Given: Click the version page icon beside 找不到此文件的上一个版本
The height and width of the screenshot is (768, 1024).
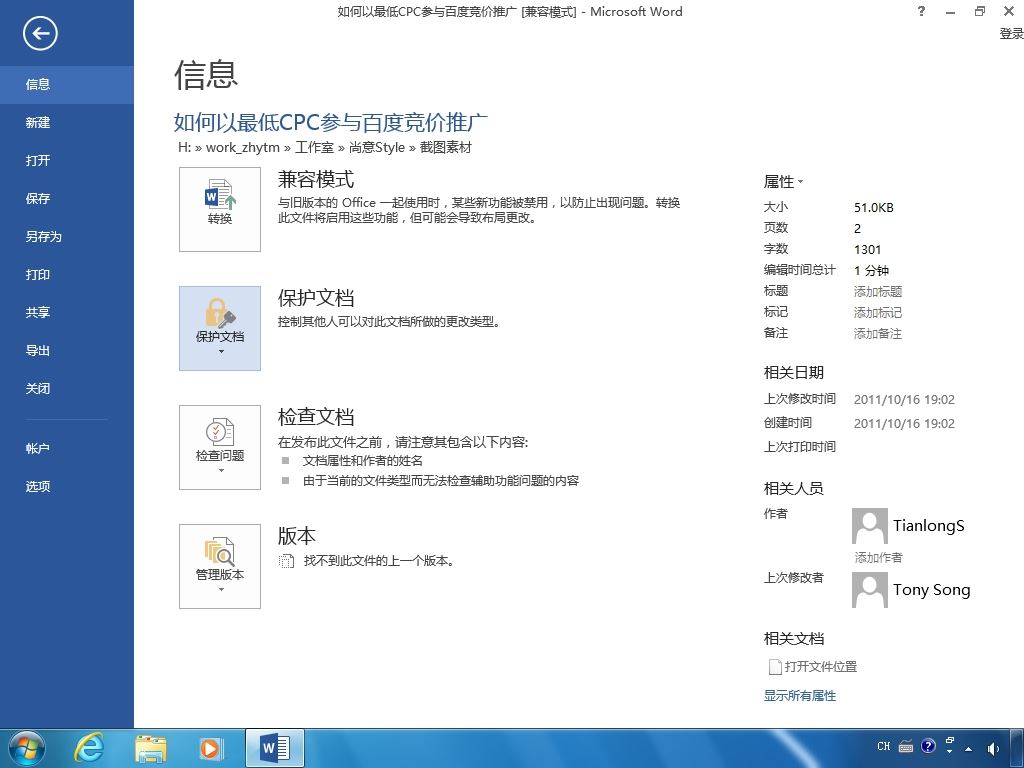Looking at the screenshot, I should tap(286, 561).
